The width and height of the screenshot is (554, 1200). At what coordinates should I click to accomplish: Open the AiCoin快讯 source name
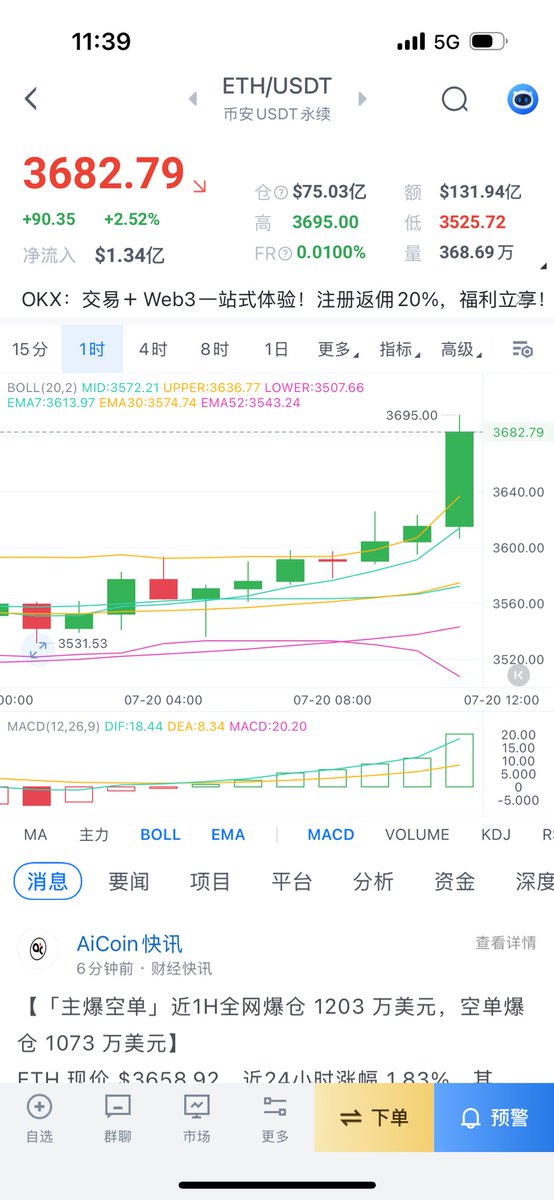[x=130, y=943]
